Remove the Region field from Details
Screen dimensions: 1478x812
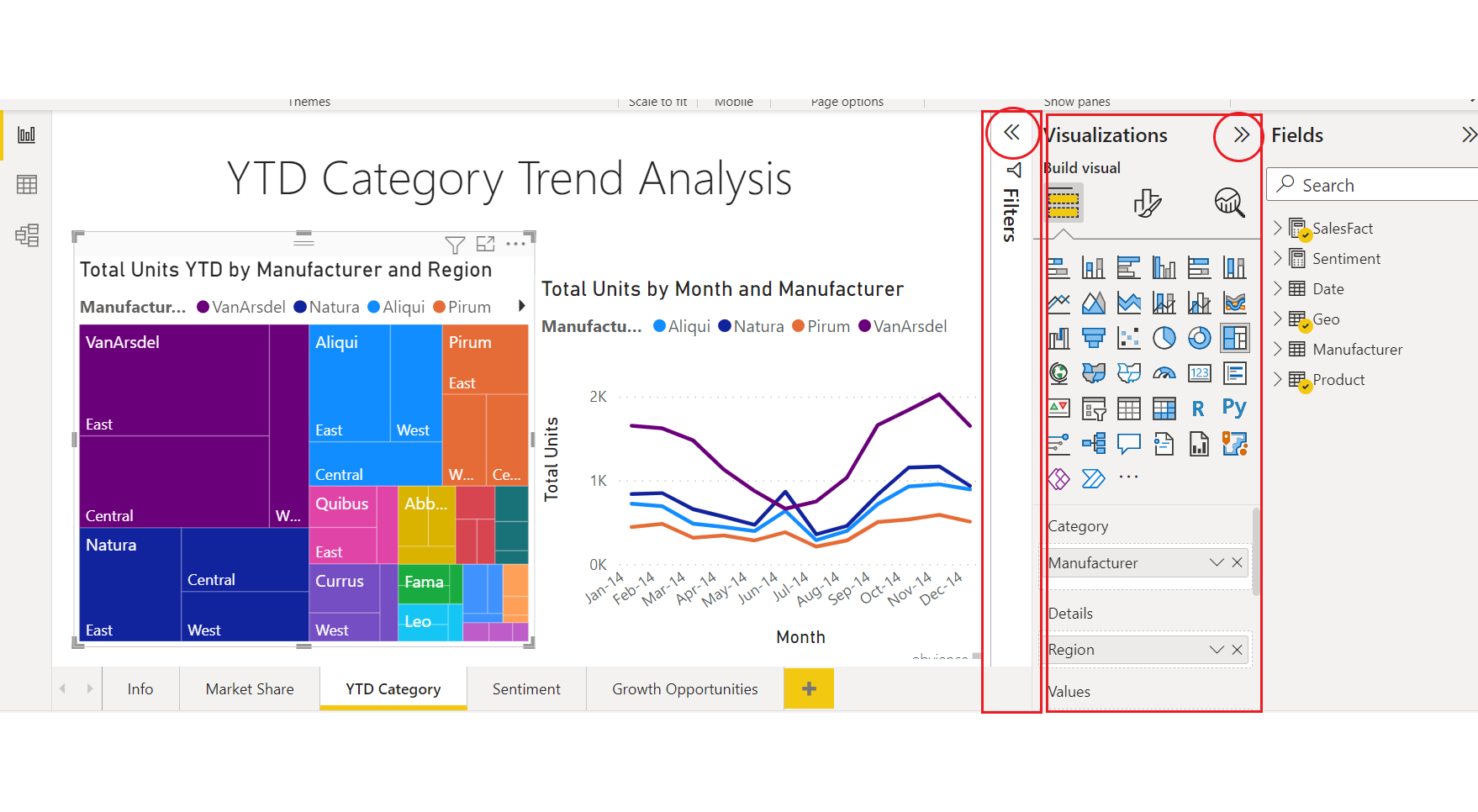(1238, 650)
